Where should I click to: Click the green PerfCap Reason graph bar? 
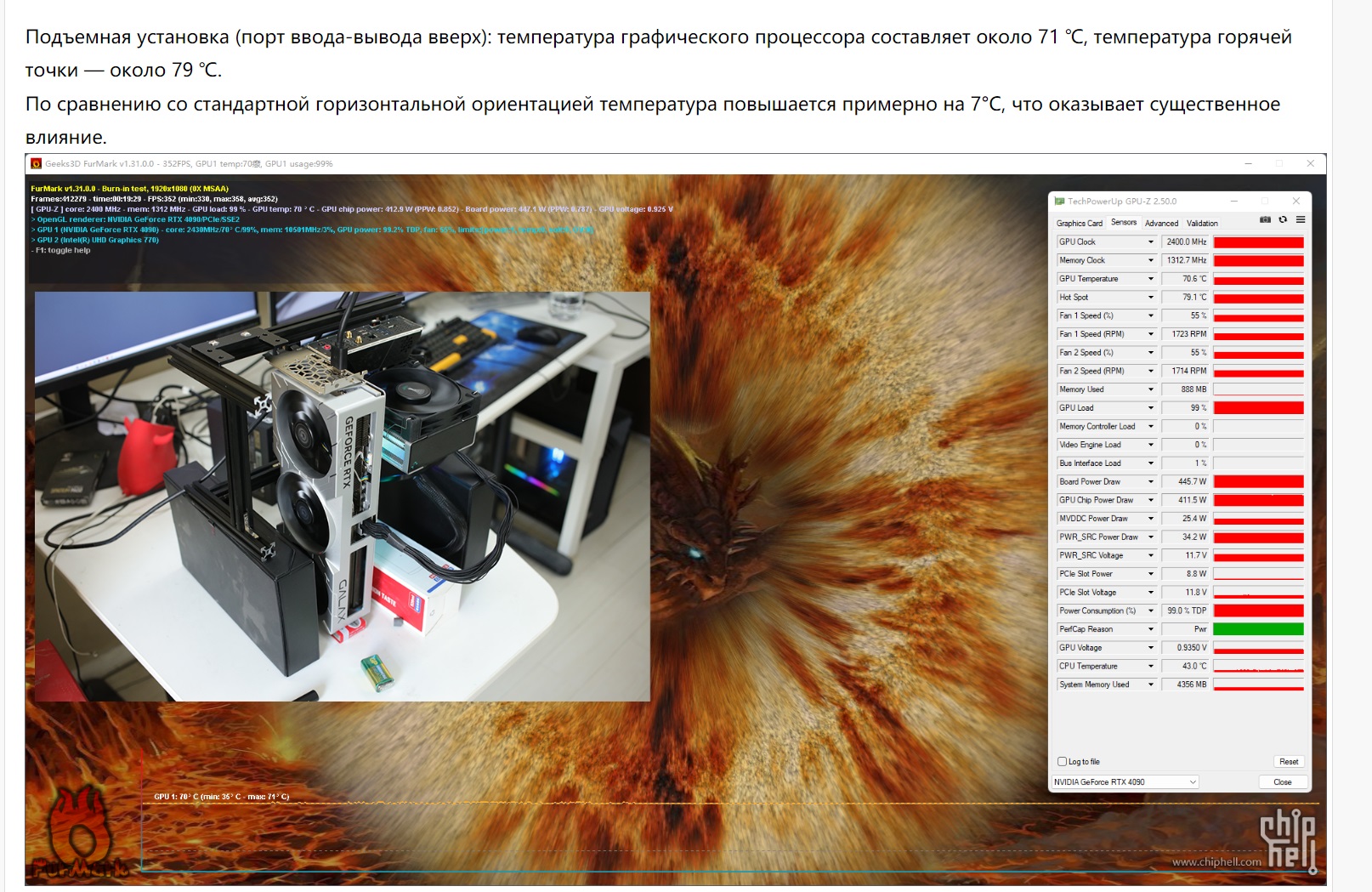[1258, 629]
